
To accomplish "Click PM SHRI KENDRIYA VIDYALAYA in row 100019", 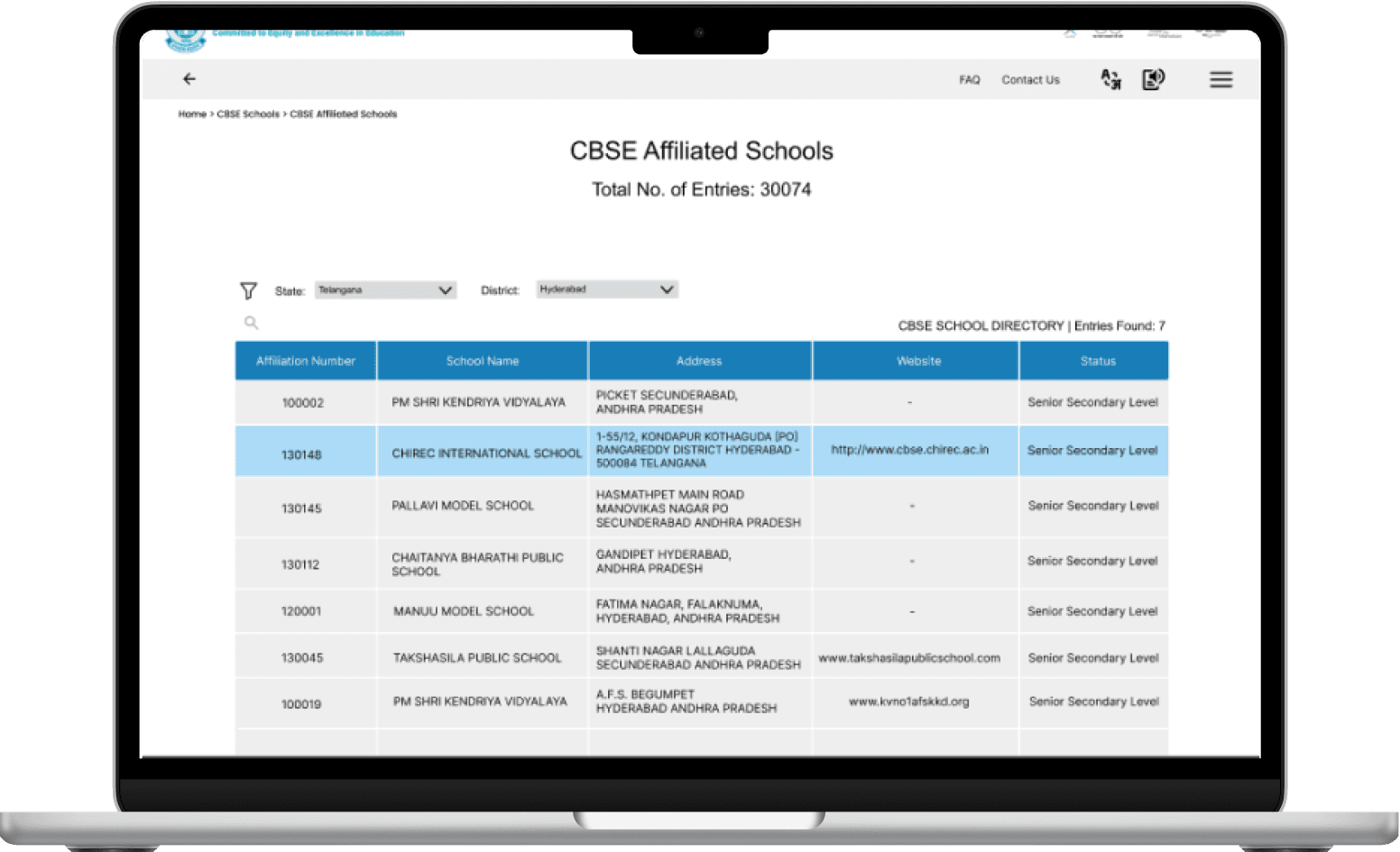I will [x=481, y=701].
